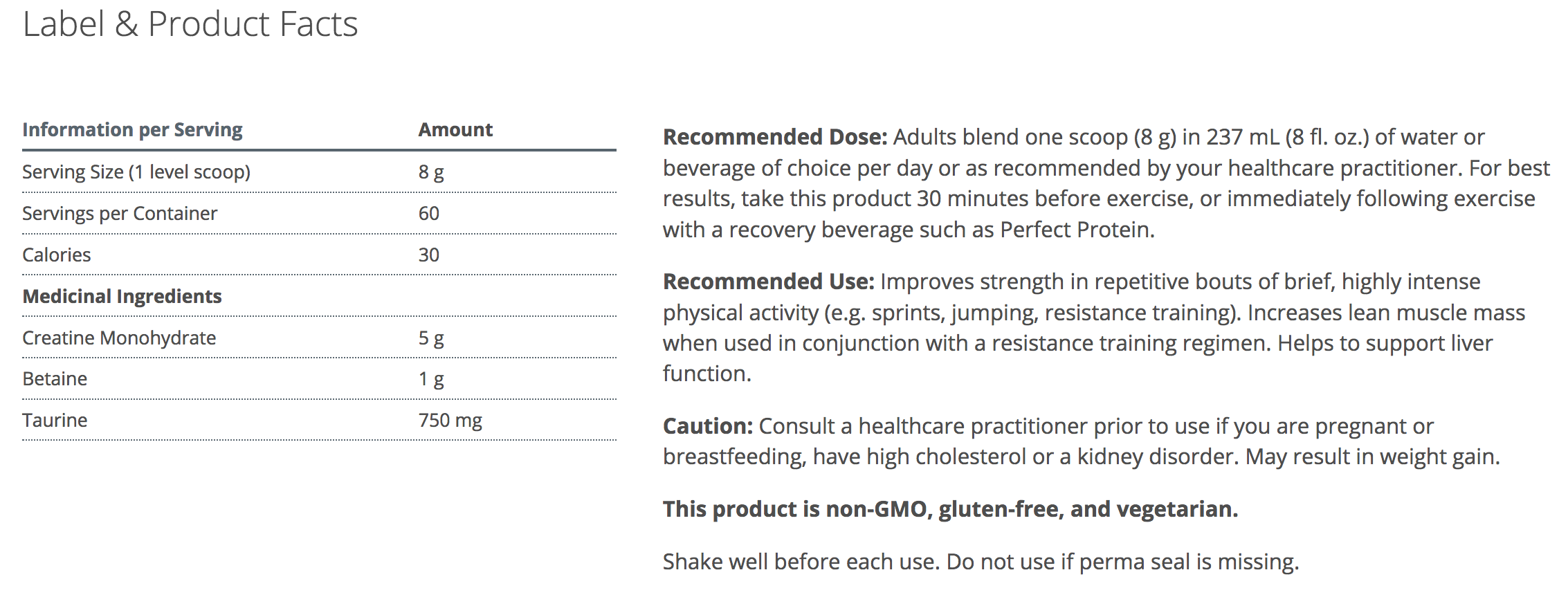Click the Medicinal Ingredients subheading
Screen dimensions: 1568x606
122,296
